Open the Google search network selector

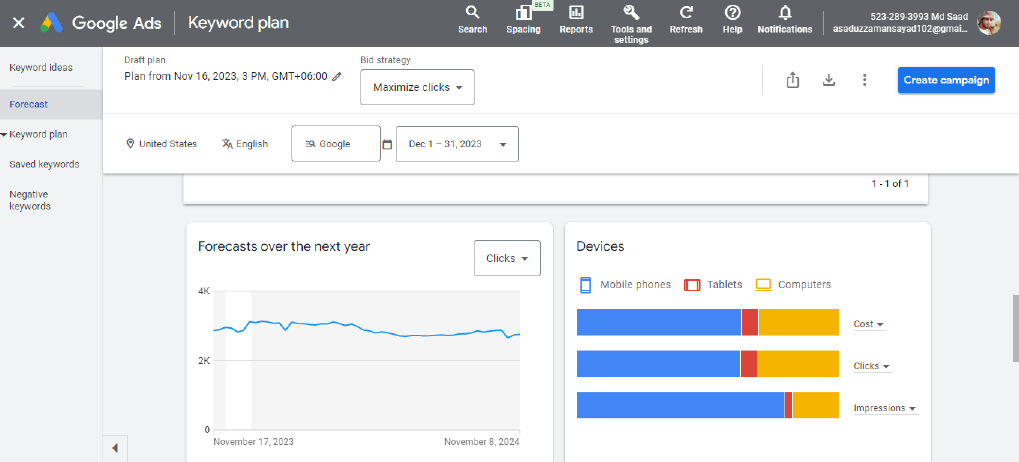point(336,144)
